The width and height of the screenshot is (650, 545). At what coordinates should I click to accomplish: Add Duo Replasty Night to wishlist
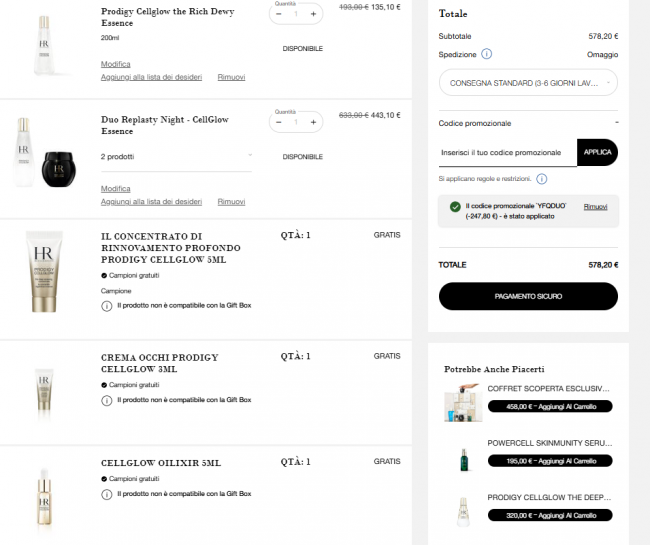pos(151,201)
